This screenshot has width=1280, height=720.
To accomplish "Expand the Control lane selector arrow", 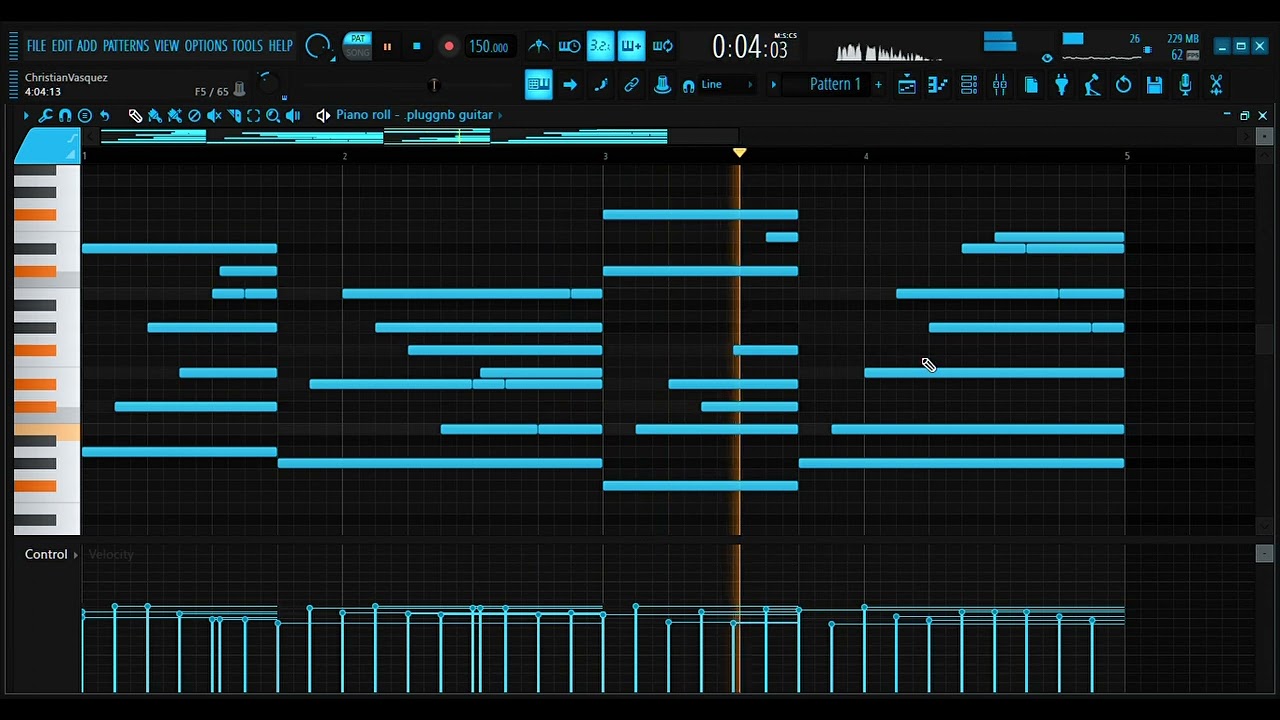I will (x=75, y=554).
